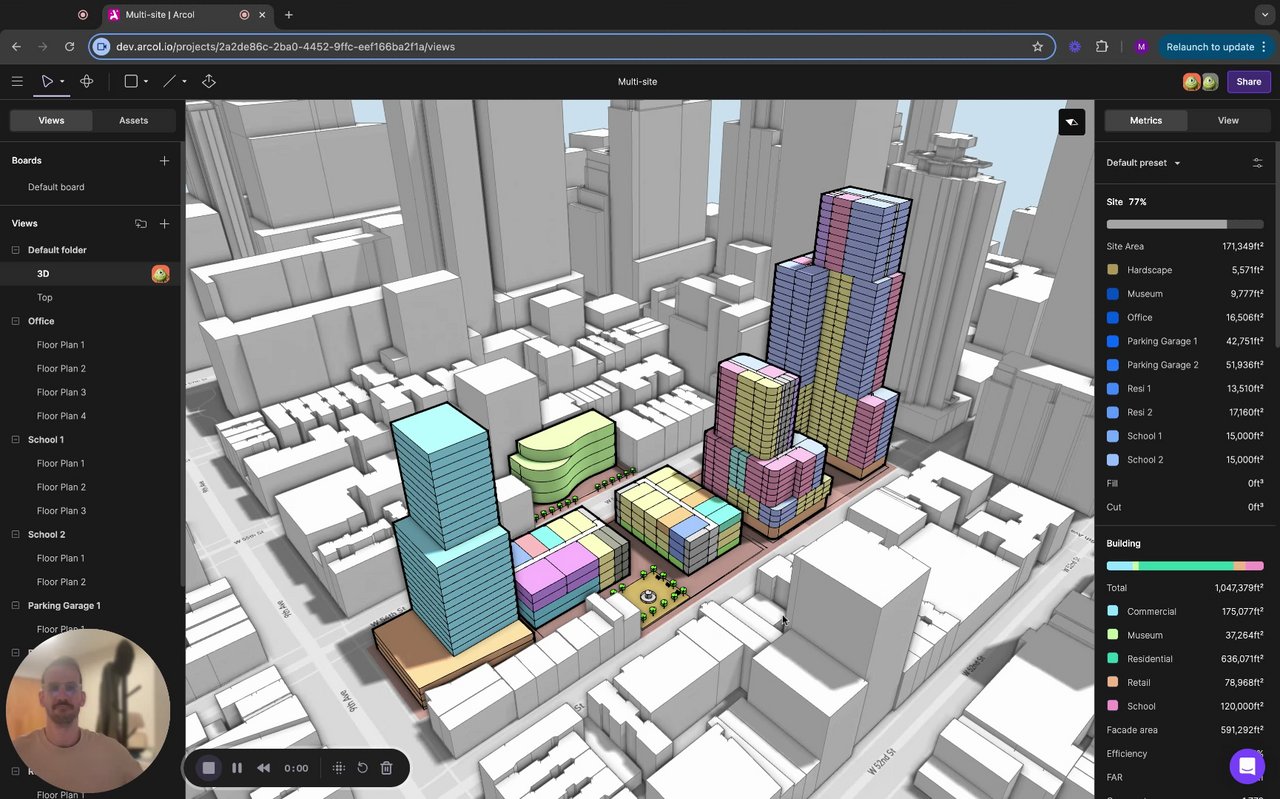Image resolution: width=1280 pixels, height=799 pixels.
Task: Collapse the School 1 folder
Action: click(x=16, y=440)
